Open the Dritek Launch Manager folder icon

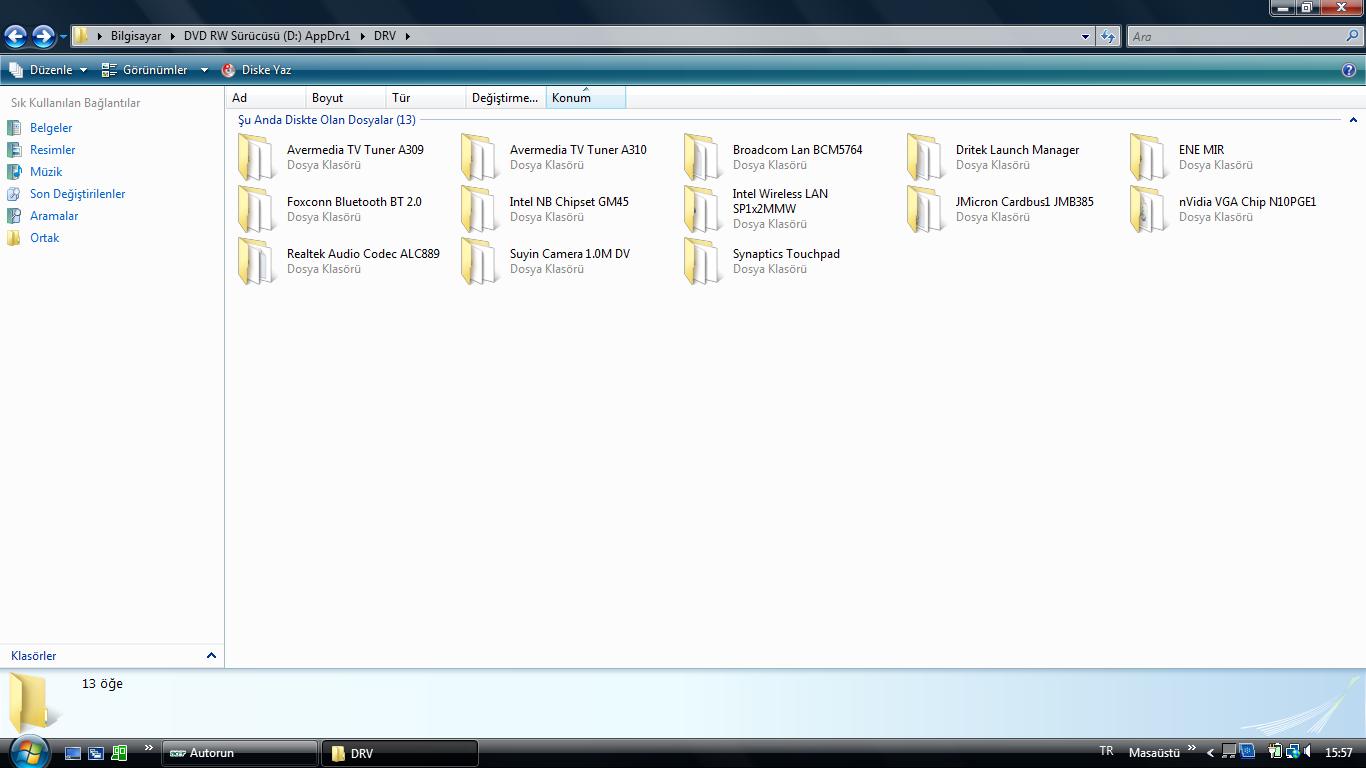tap(926, 158)
